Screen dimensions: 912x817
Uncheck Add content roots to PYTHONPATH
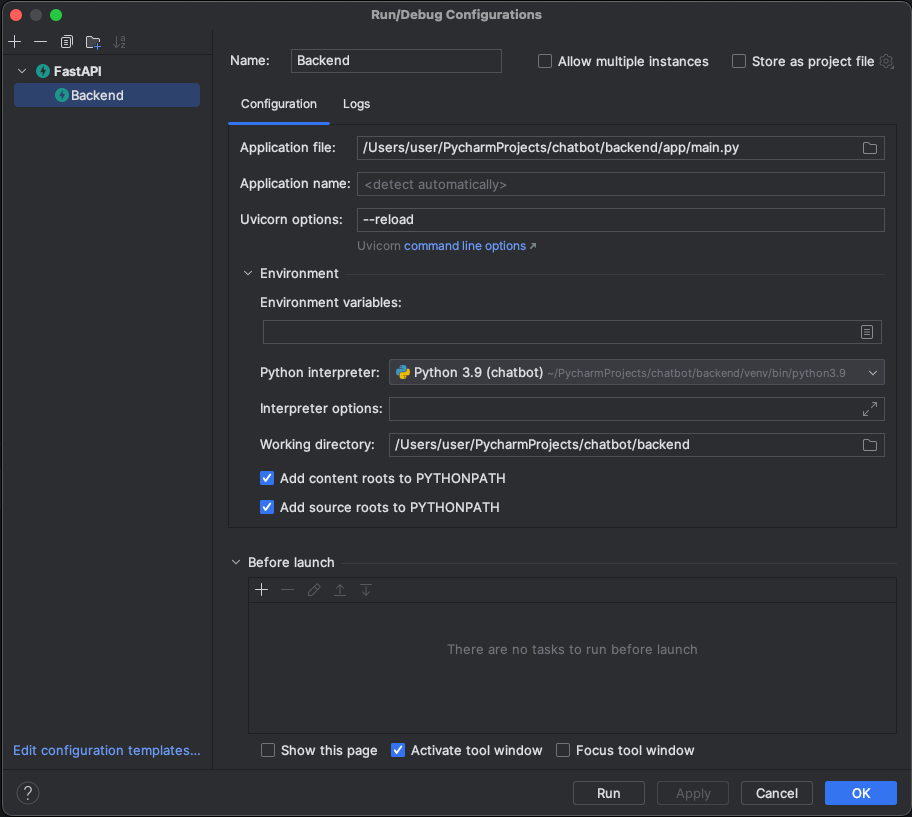[x=266, y=478]
